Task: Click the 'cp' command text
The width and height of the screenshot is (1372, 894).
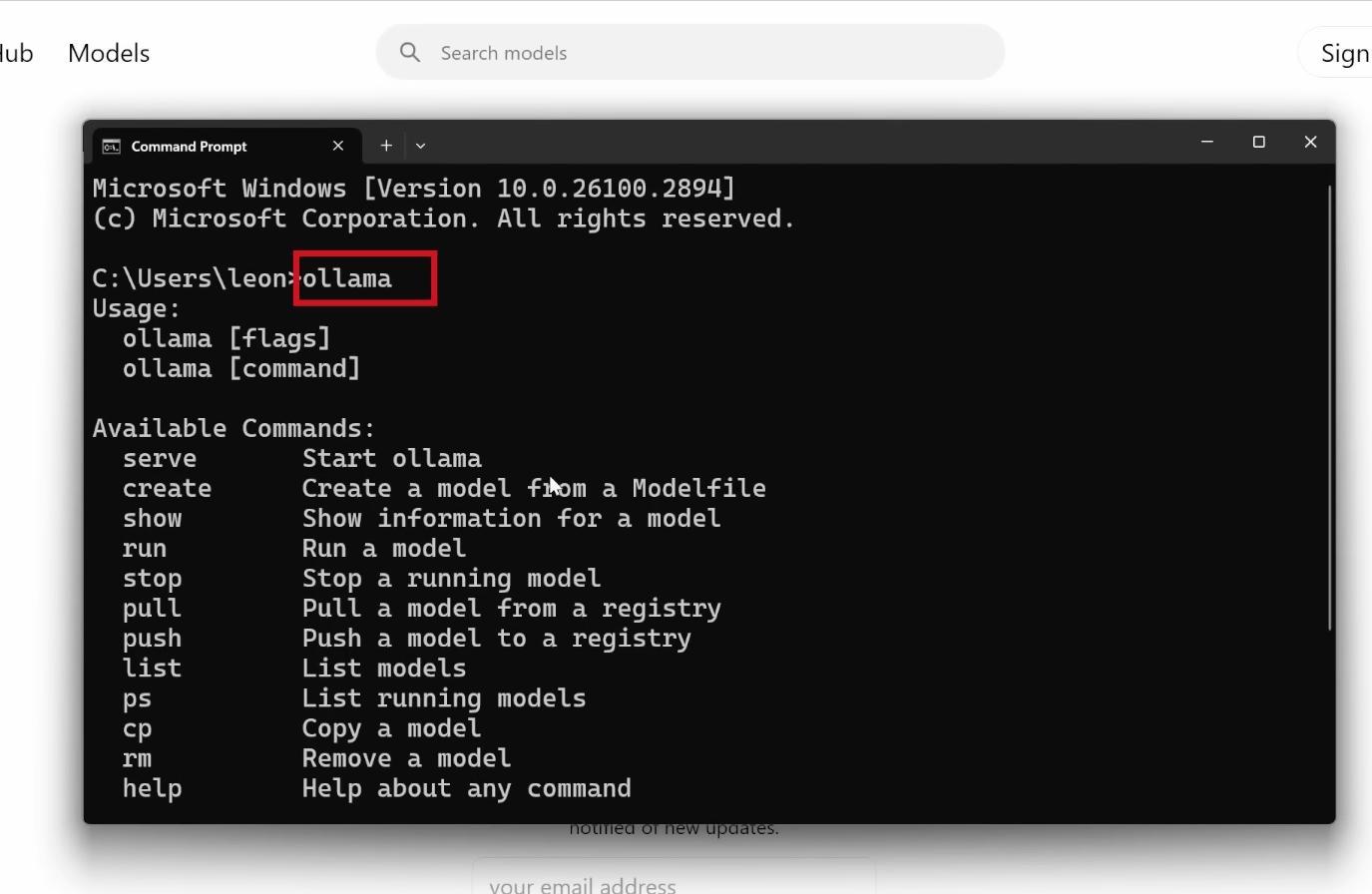Action: pyautogui.click(x=137, y=729)
